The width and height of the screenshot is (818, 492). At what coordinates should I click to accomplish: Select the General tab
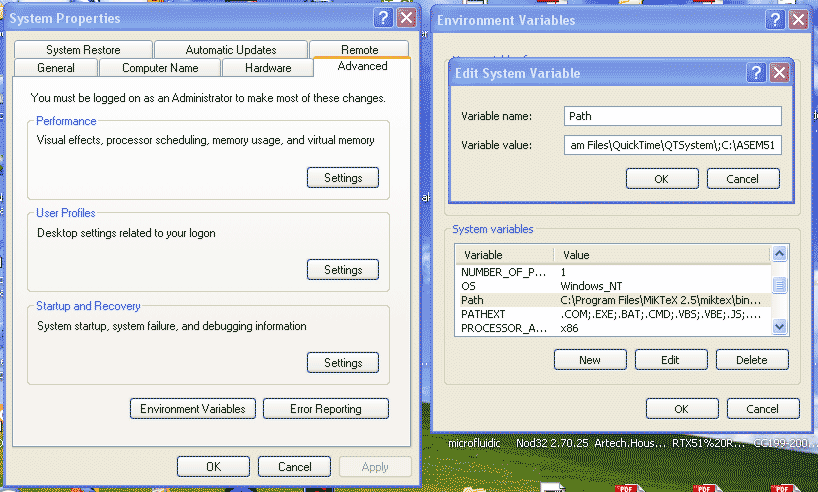[56, 68]
